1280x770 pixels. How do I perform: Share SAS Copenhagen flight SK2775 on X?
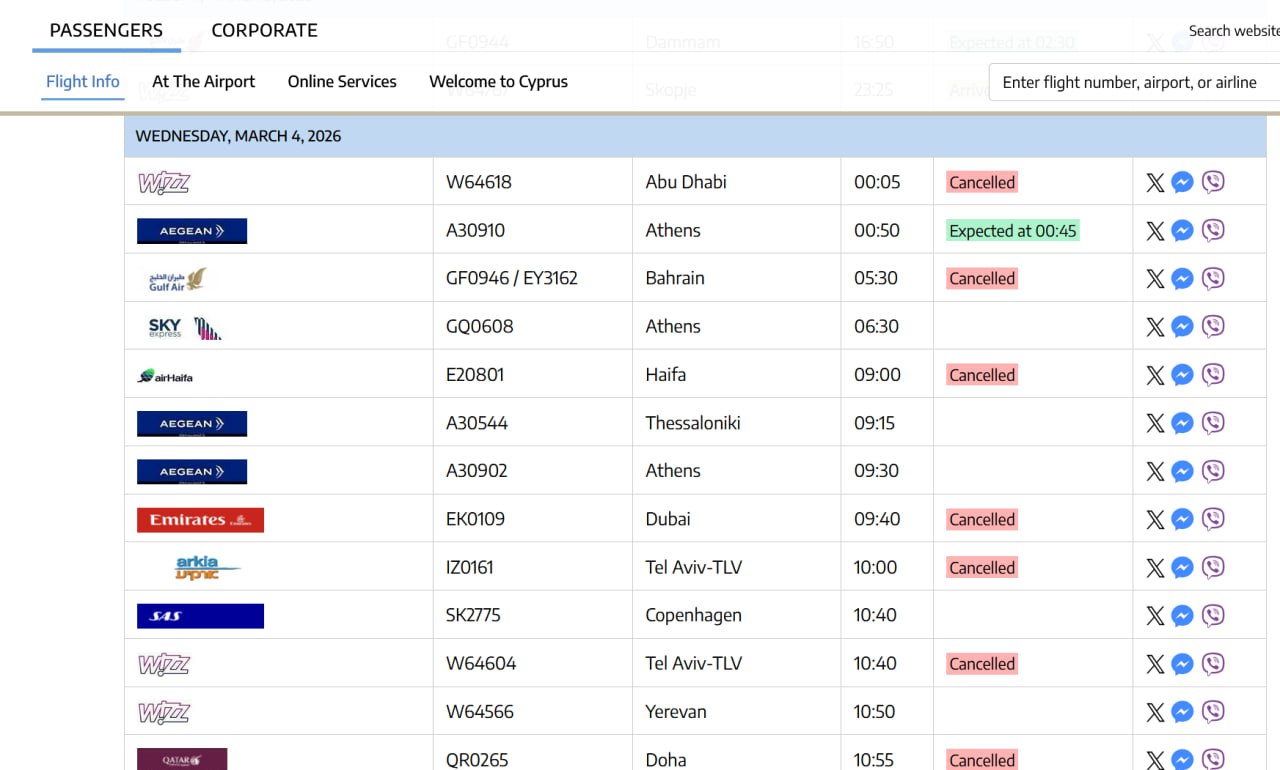[x=1155, y=616]
